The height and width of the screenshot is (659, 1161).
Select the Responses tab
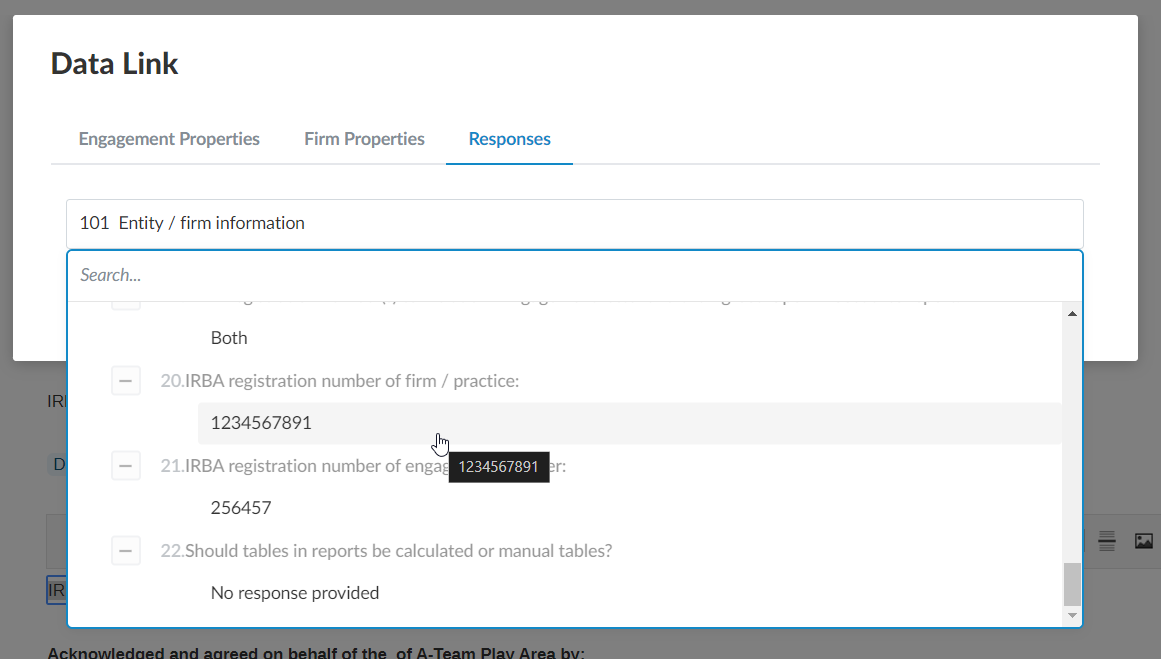coord(509,139)
